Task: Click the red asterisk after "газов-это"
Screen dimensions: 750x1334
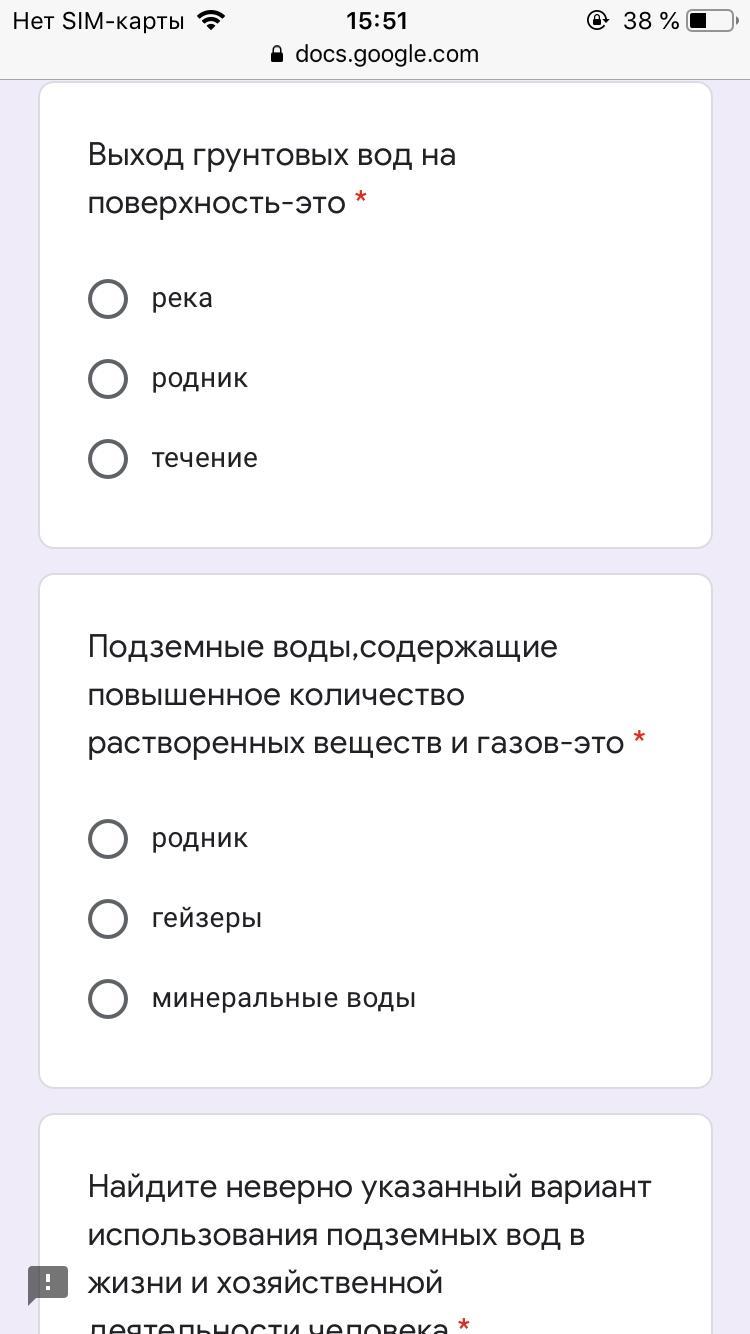Action: coord(639,741)
